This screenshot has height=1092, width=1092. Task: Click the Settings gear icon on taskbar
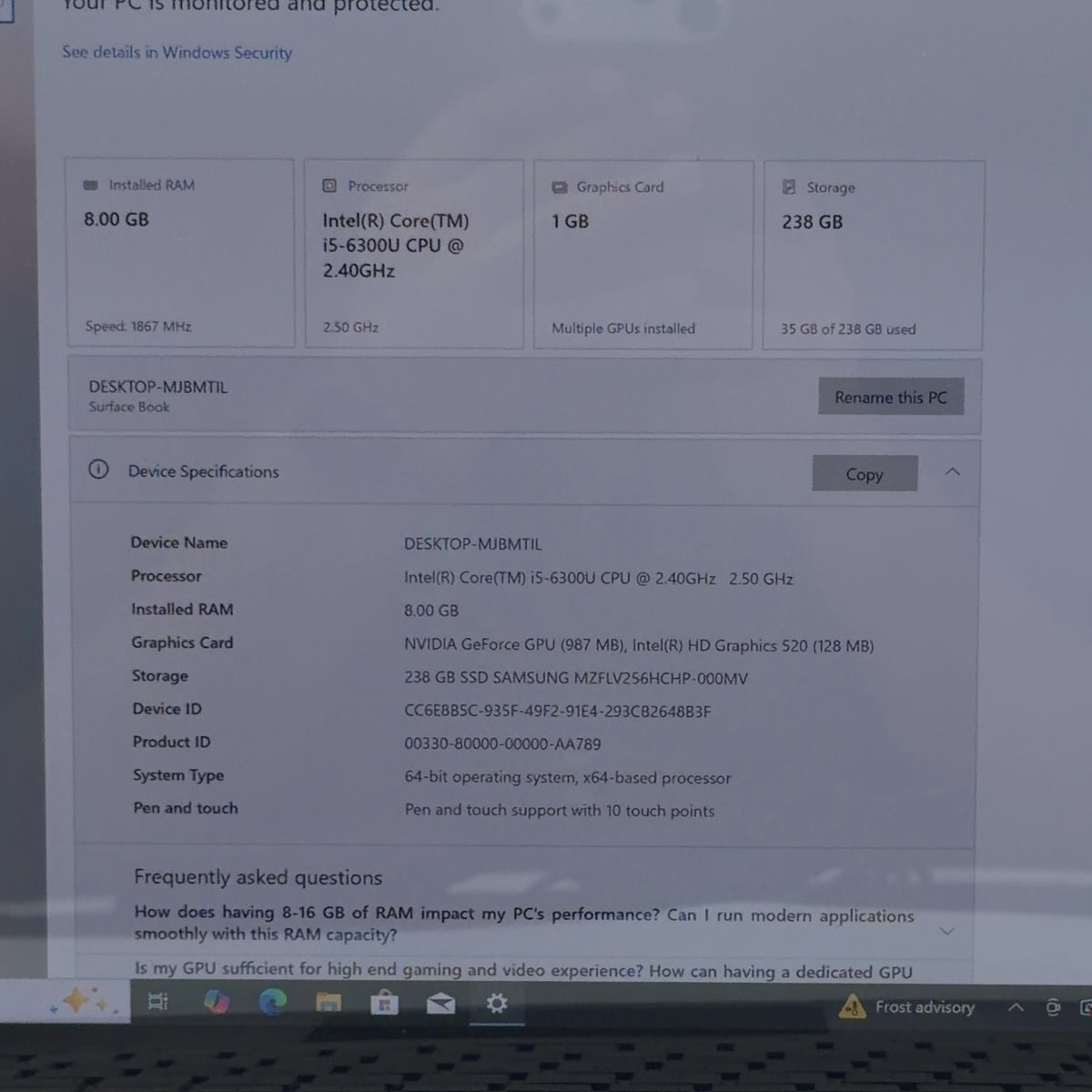[x=497, y=1003]
